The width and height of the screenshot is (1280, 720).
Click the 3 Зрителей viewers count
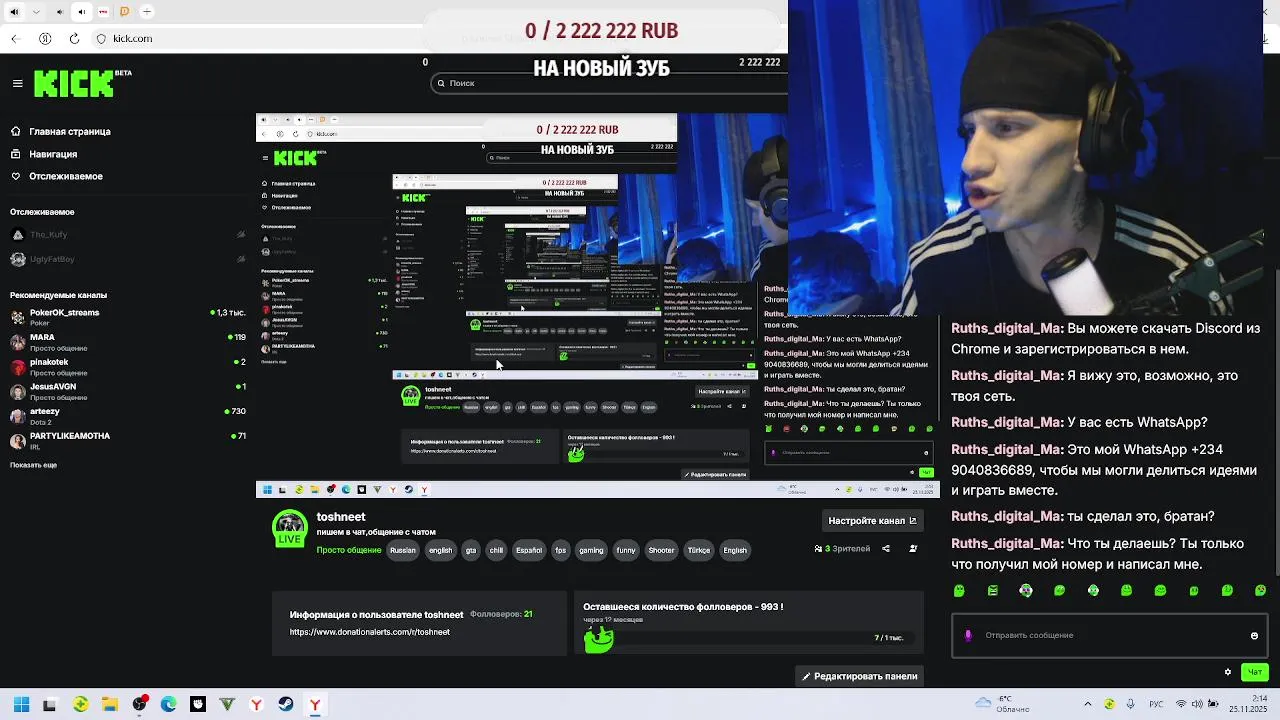(x=843, y=549)
